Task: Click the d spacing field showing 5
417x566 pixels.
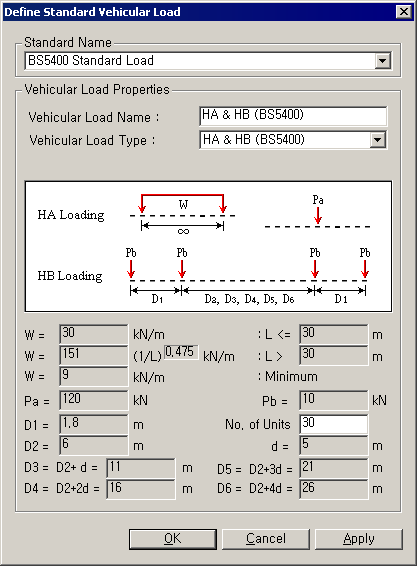Action: click(x=334, y=445)
